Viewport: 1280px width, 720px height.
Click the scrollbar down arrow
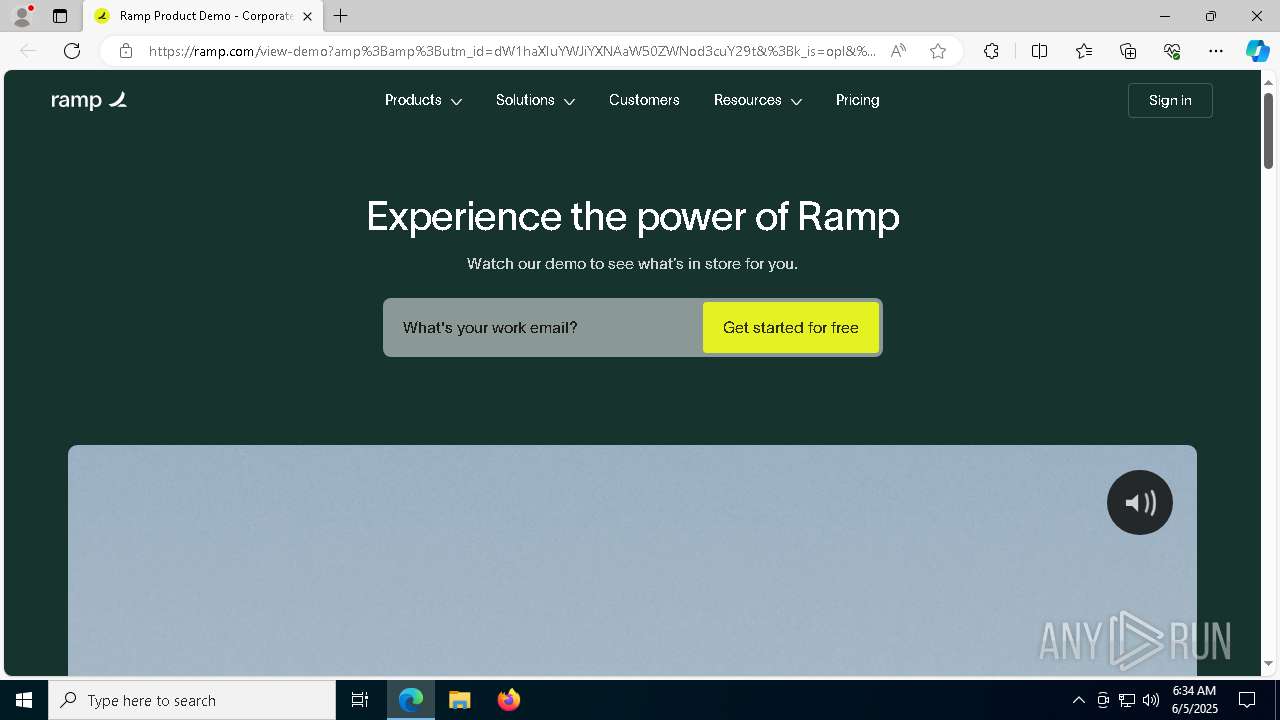click(x=1268, y=664)
